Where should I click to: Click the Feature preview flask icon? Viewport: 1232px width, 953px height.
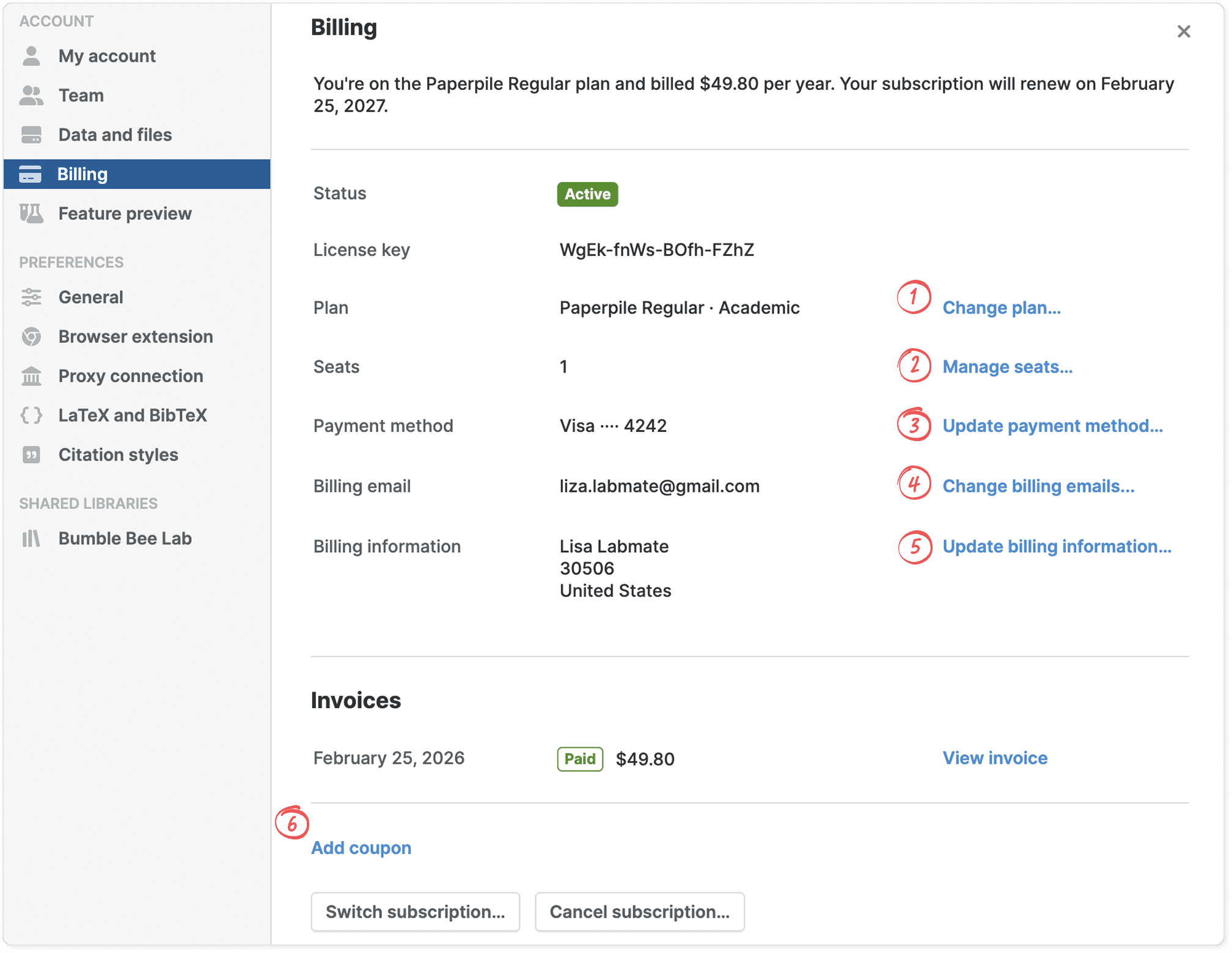31,214
